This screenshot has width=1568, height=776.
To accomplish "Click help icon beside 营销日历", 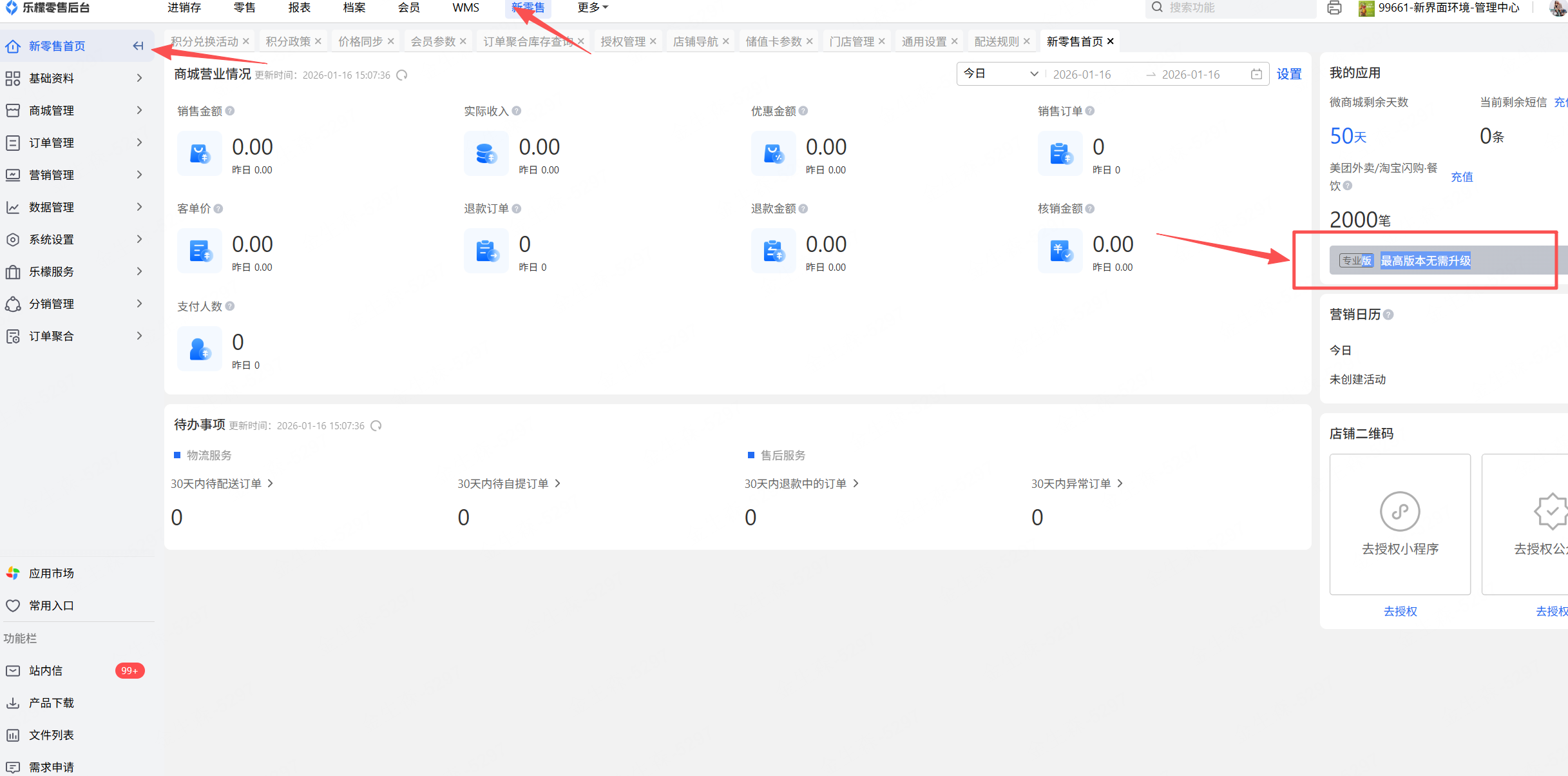I will click(1388, 315).
